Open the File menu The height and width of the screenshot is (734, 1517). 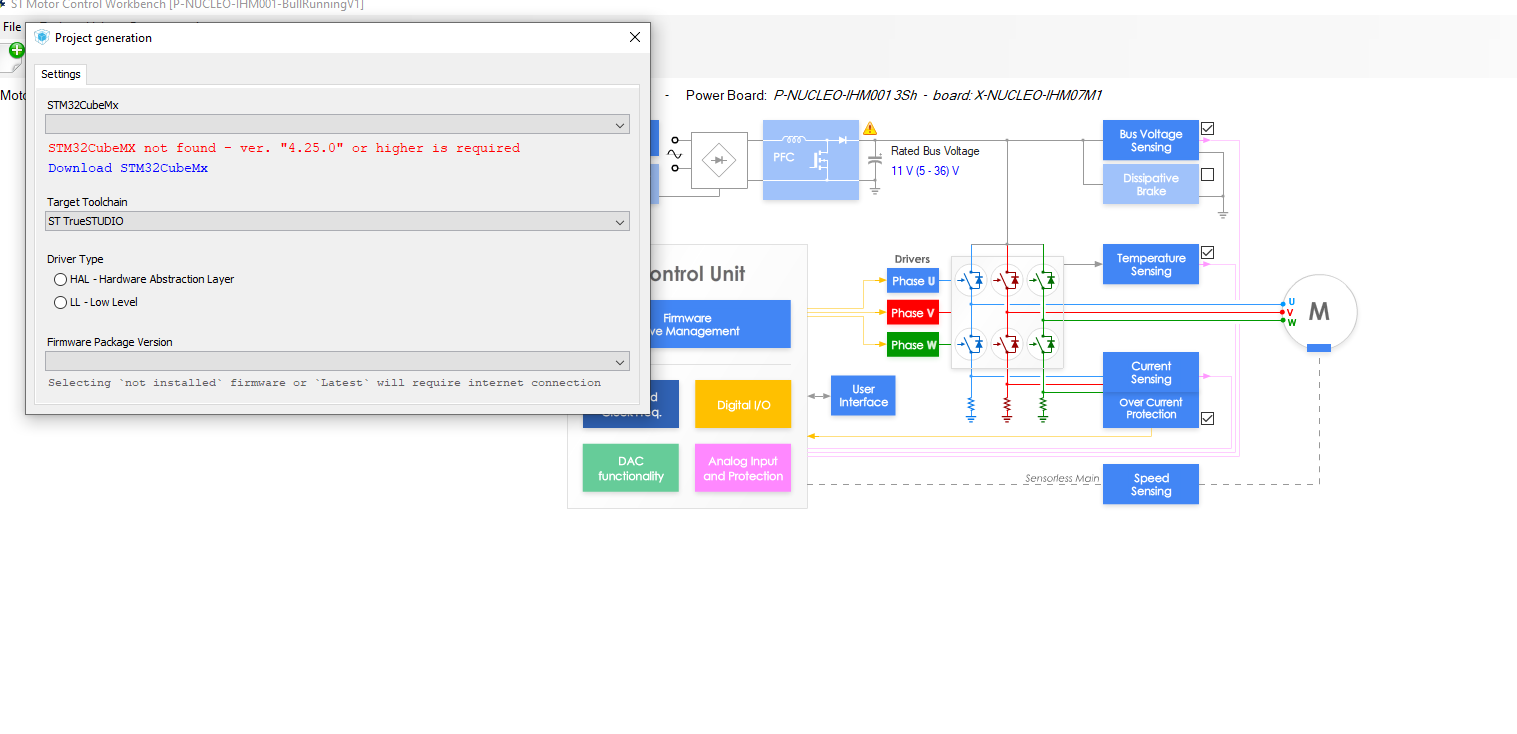coord(10,26)
